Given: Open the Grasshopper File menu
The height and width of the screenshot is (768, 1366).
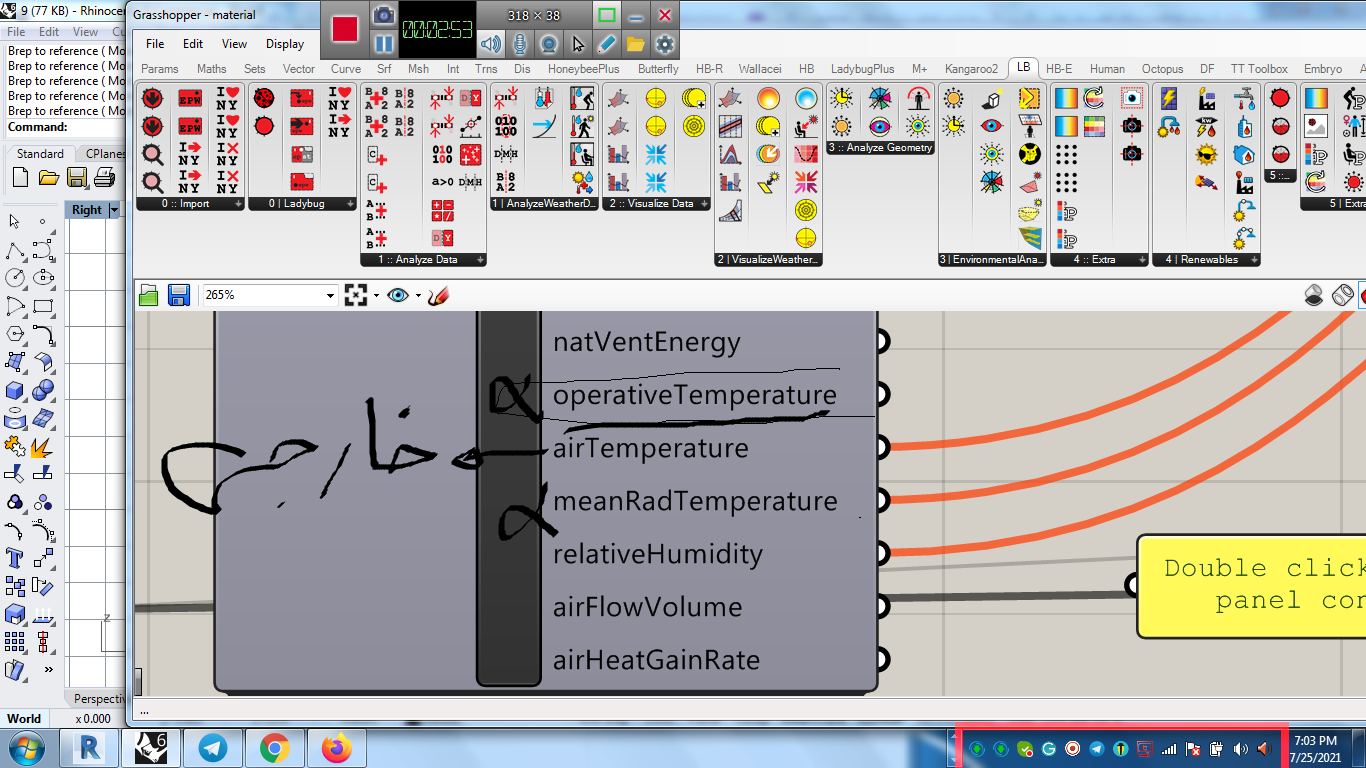Looking at the screenshot, I should click(155, 44).
